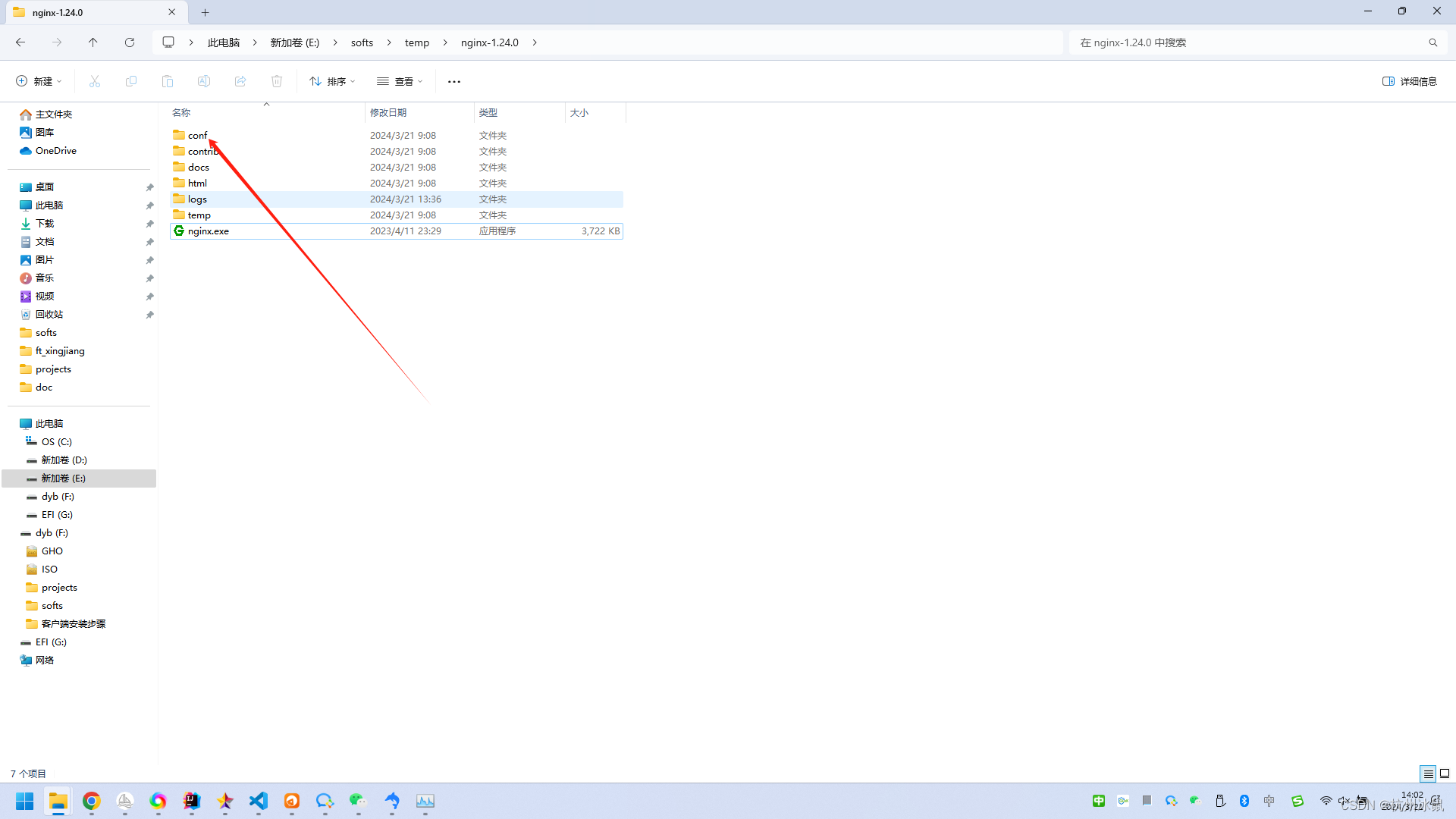Open Visual Studio Code from taskbar
Image resolution: width=1456 pixels, height=819 pixels.
point(258,801)
